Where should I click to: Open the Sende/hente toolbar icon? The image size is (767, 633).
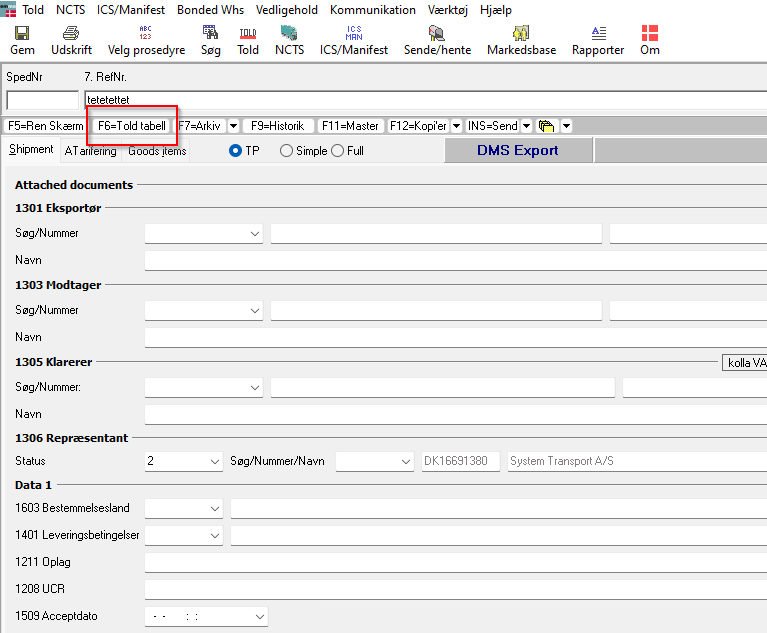click(436, 33)
